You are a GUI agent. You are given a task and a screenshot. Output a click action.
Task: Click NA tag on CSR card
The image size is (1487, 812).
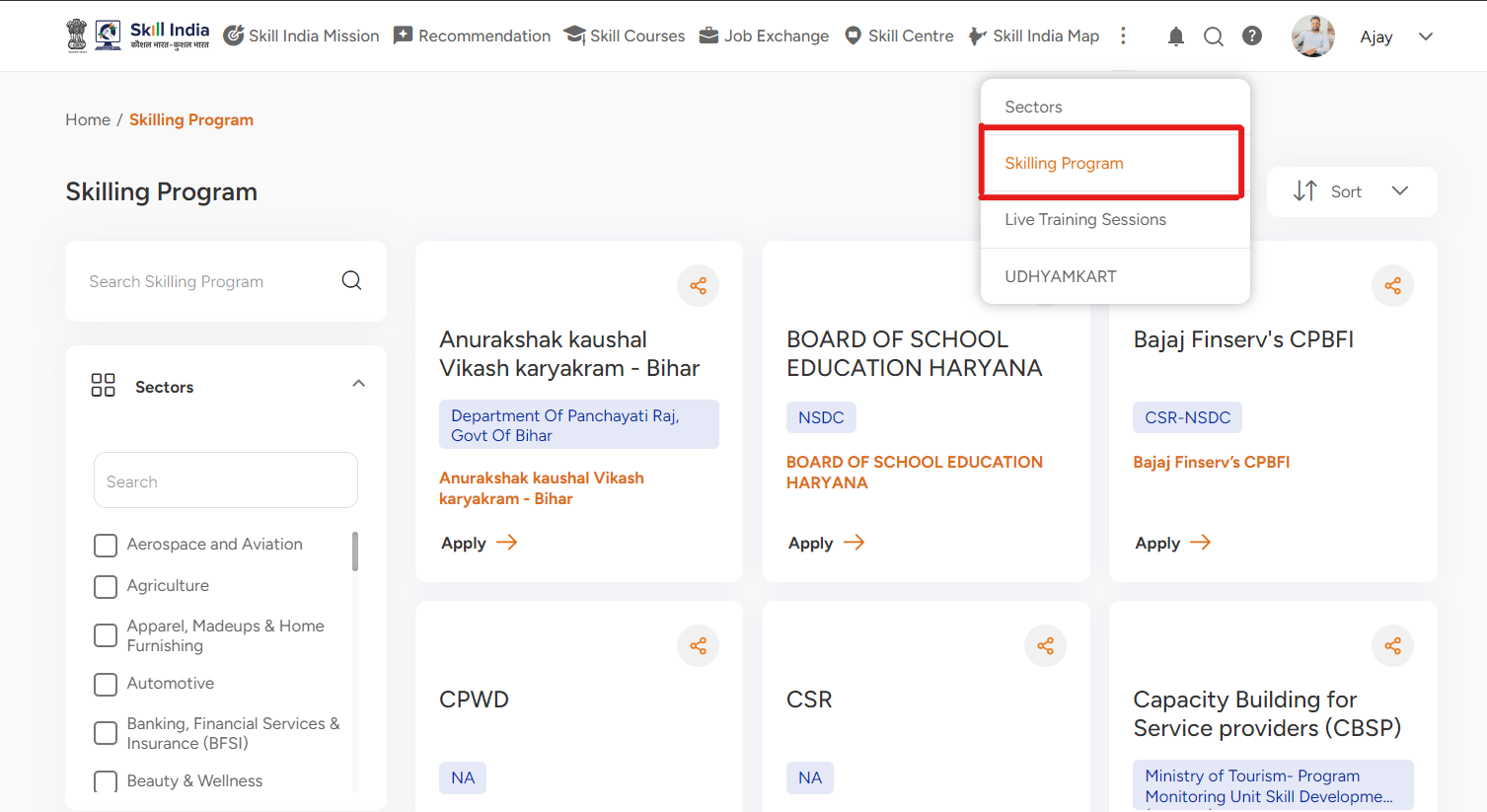[810, 777]
